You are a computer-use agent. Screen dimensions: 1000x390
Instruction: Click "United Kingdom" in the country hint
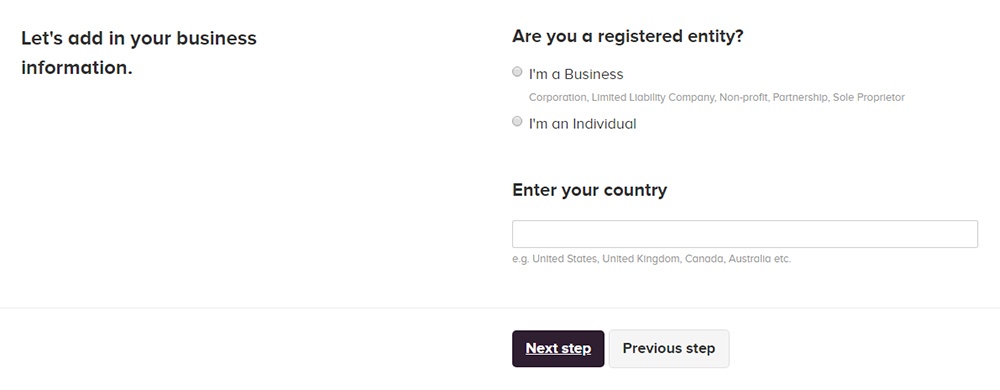point(641,259)
